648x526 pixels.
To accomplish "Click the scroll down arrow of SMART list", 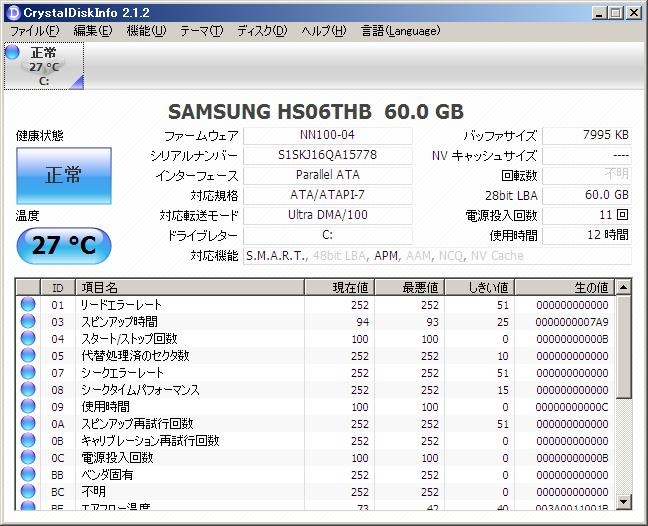I will point(623,502).
